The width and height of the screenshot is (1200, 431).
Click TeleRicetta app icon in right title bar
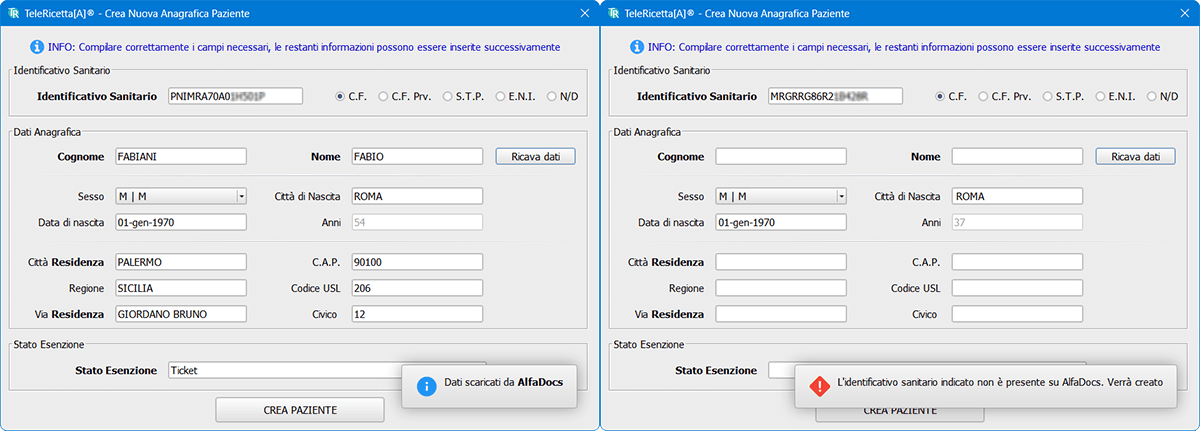tap(613, 14)
